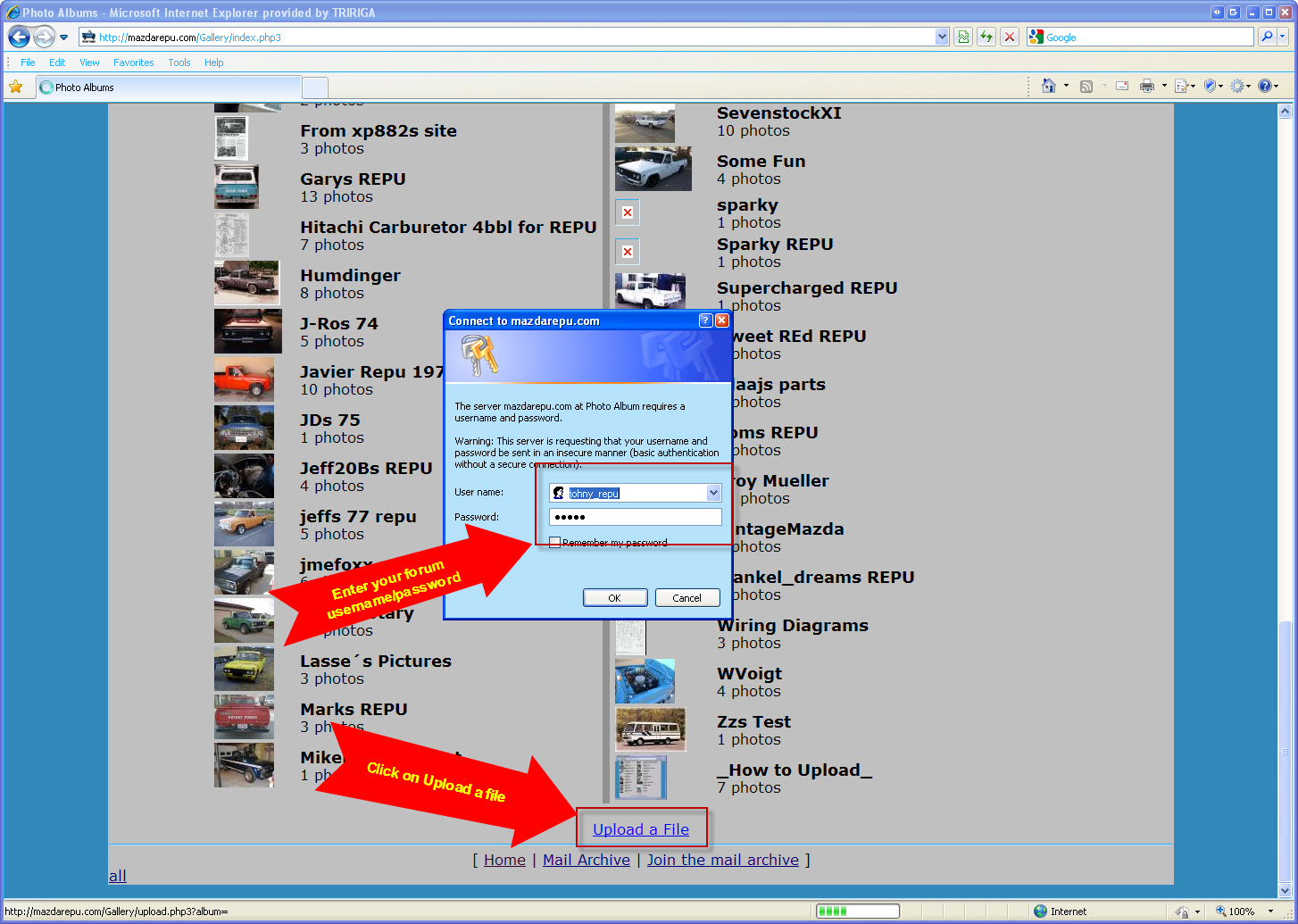Click the green Refresh arrows icon
This screenshot has width=1298, height=924.
point(986,37)
